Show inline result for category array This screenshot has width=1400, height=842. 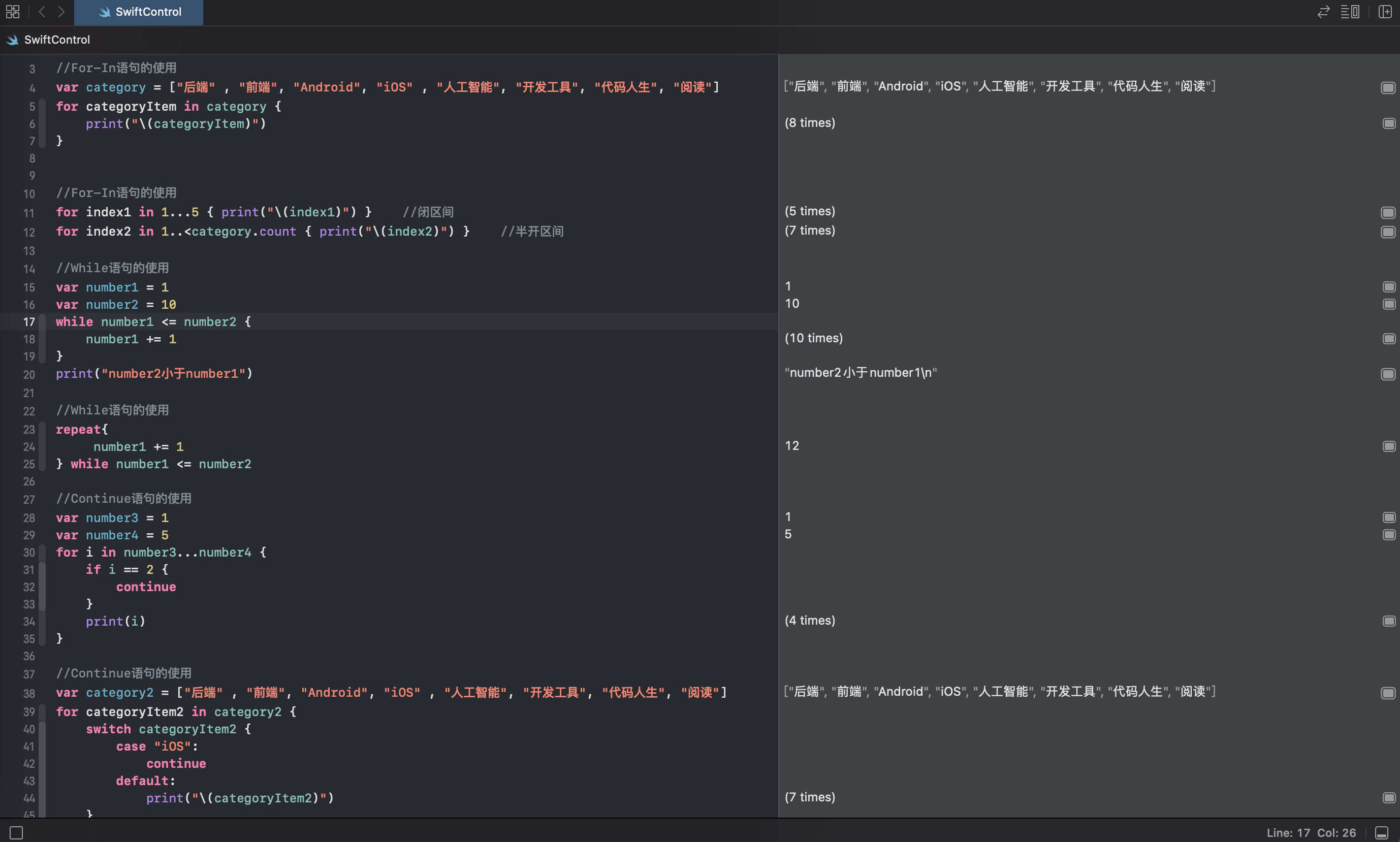coord(1387,87)
